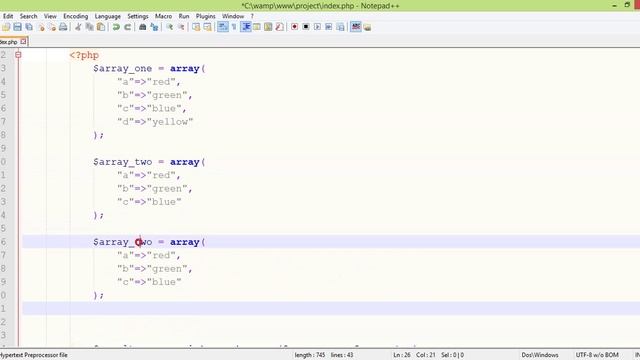Viewport: 640px width, 360px height.
Task: Click the Save All toolbar icon
Action: [x=29, y=27]
